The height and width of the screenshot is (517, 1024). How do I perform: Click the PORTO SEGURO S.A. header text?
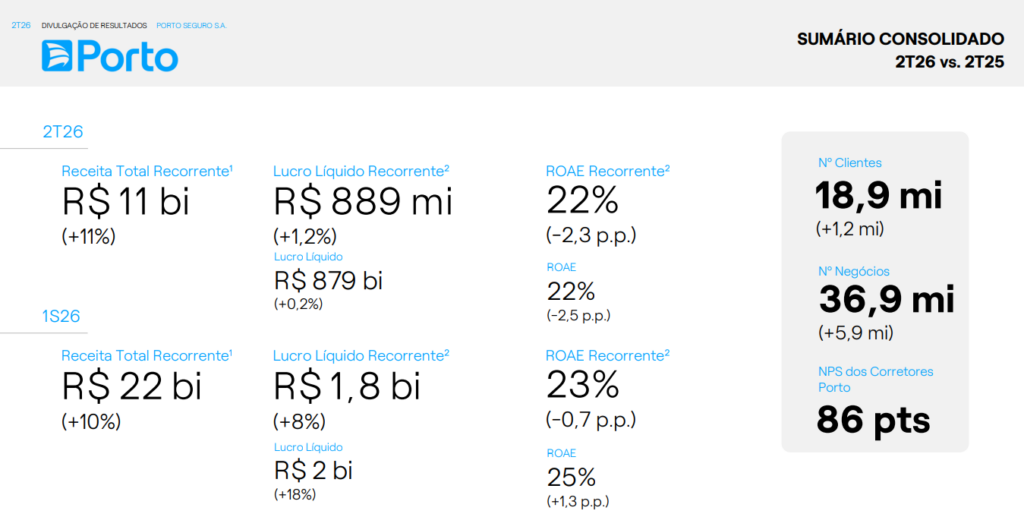192,25
